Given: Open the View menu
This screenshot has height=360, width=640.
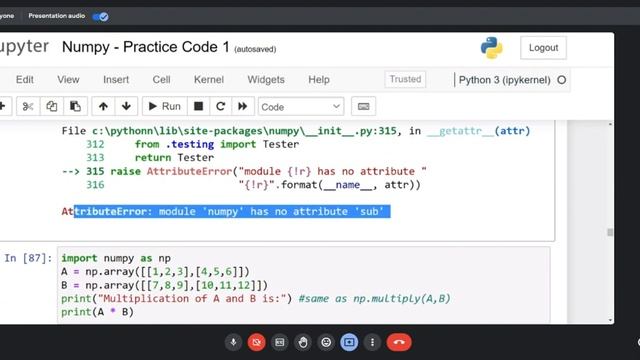Looking at the screenshot, I should click(68, 80).
